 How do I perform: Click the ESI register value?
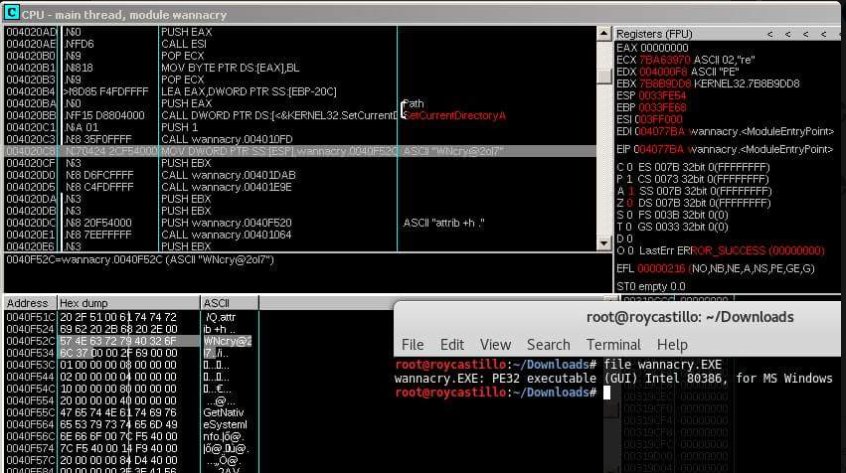(x=658, y=119)
